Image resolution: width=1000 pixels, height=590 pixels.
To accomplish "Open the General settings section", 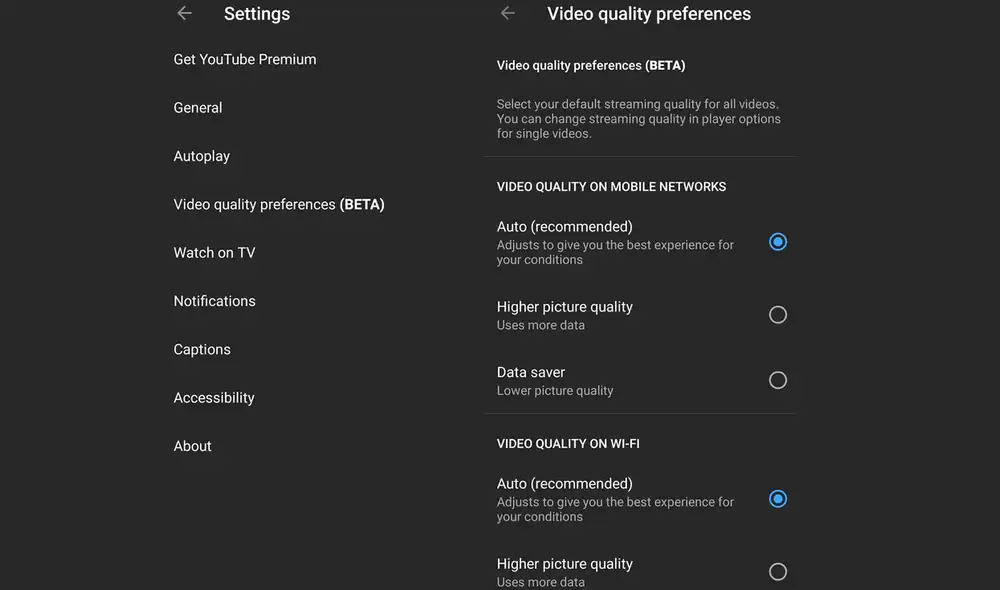I will [197, 107].
